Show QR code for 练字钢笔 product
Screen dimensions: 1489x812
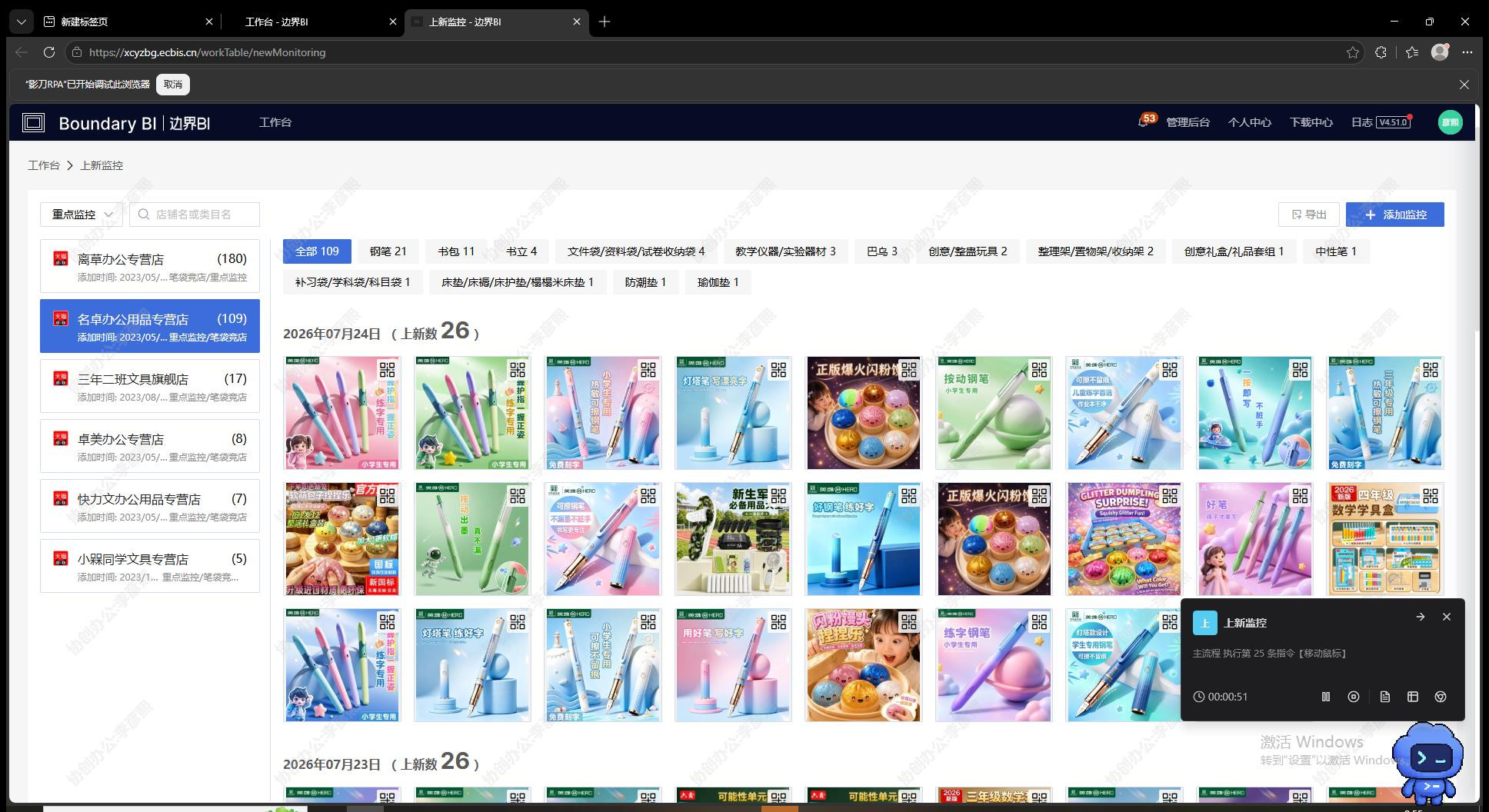(1039, 622)
